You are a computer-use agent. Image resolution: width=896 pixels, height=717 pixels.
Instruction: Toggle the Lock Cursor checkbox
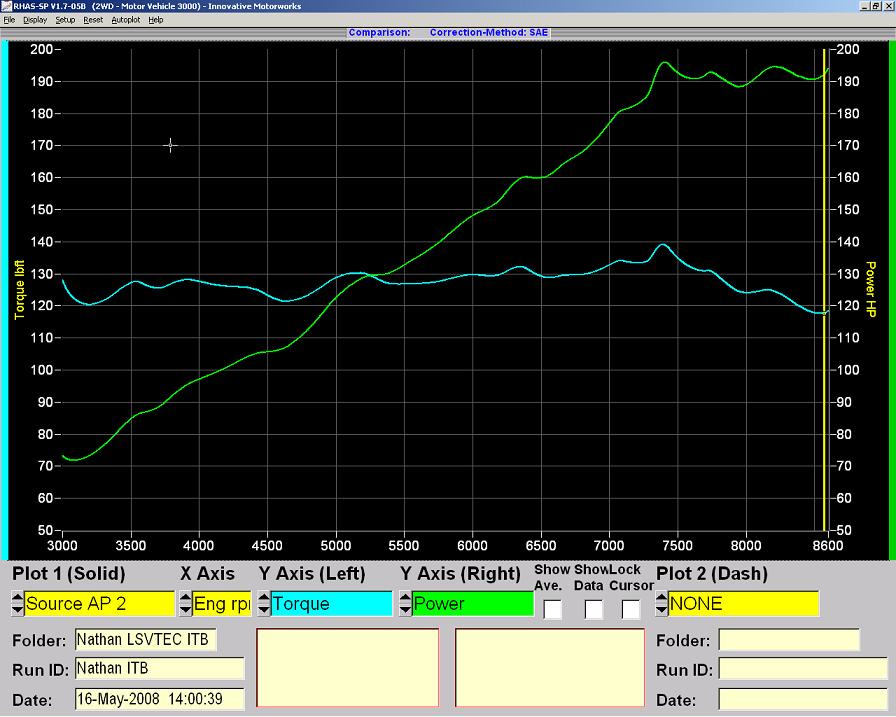click(631, 609)
